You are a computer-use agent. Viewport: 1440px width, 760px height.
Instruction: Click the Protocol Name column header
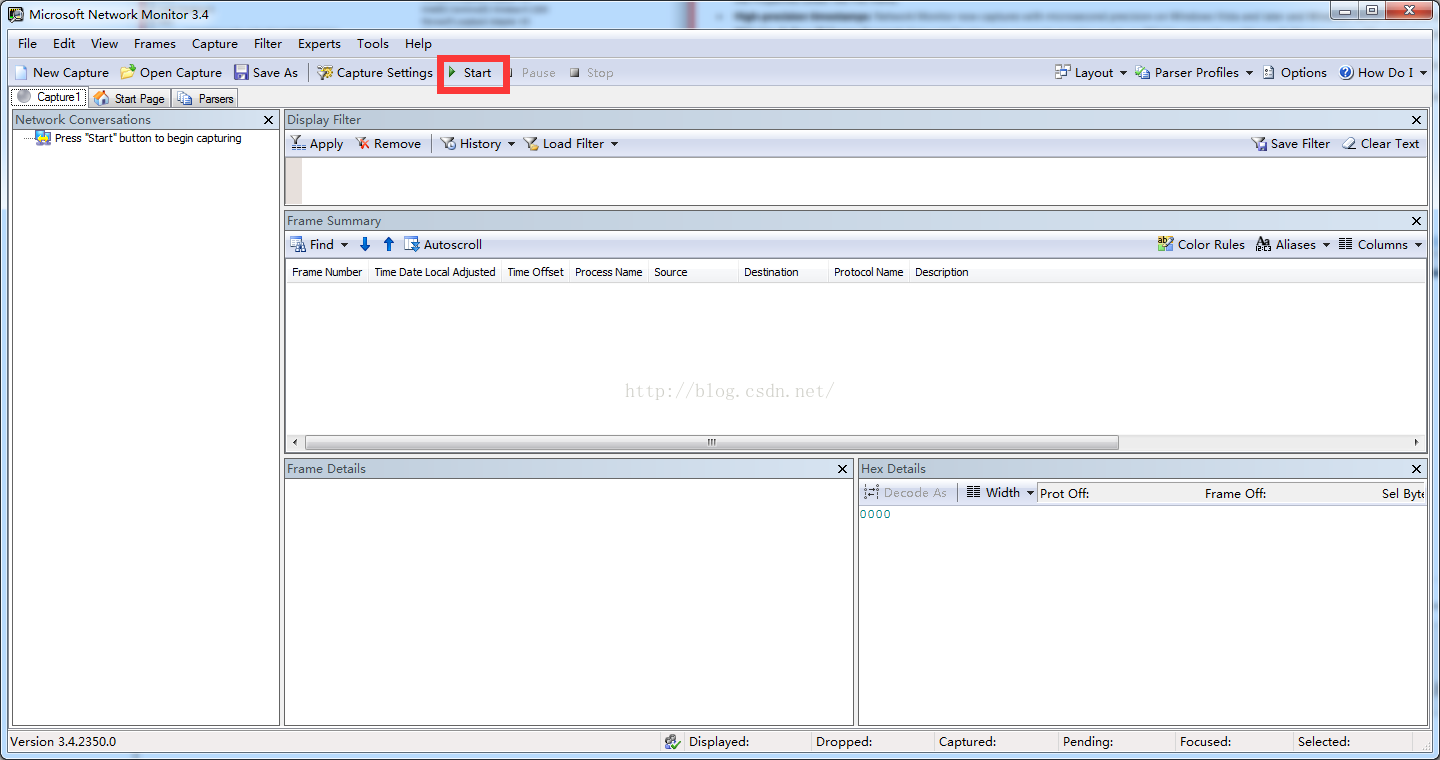pos(869,272)
